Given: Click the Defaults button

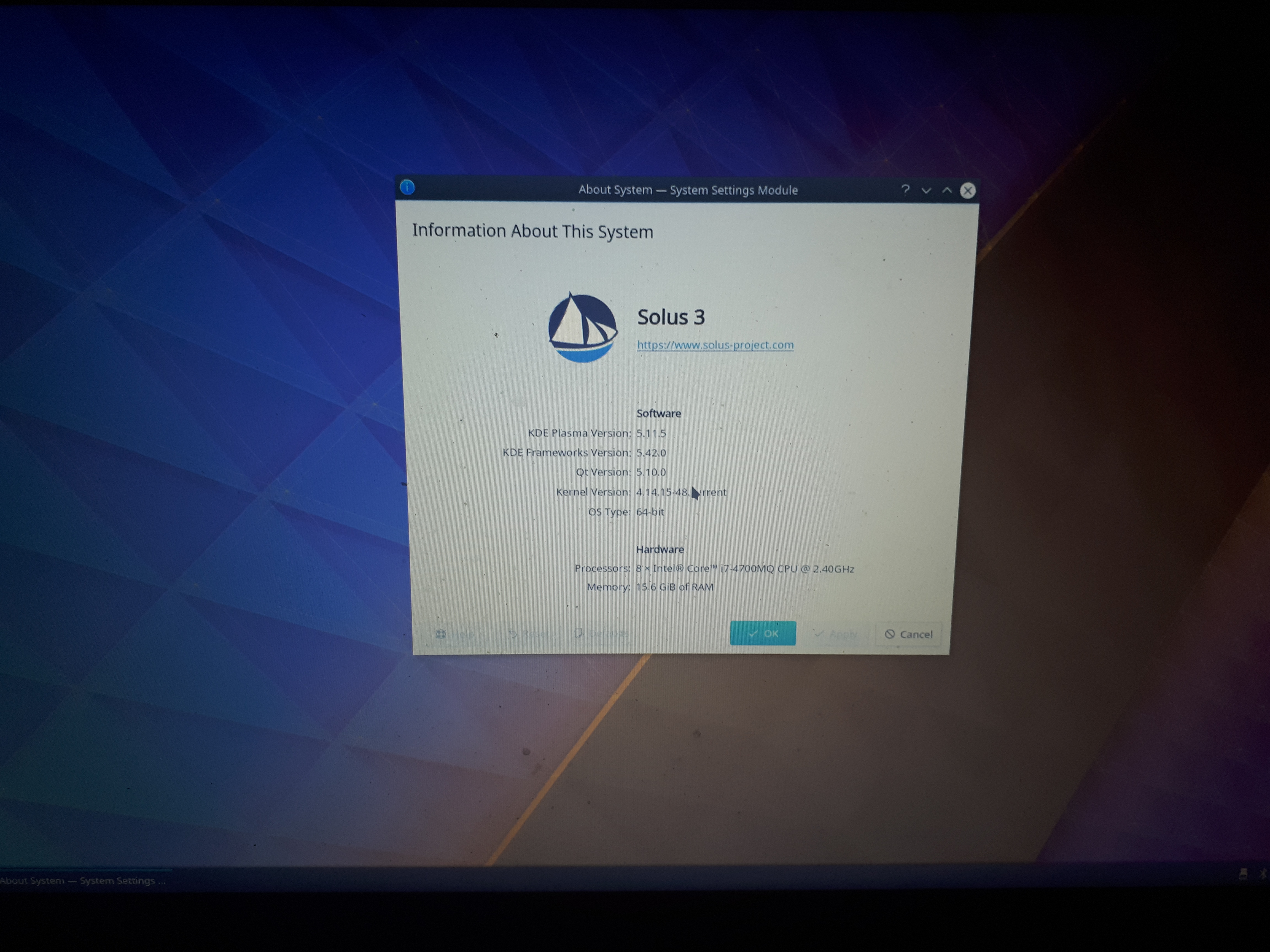Looking at the screenshot, I should [x=602, y=633].
